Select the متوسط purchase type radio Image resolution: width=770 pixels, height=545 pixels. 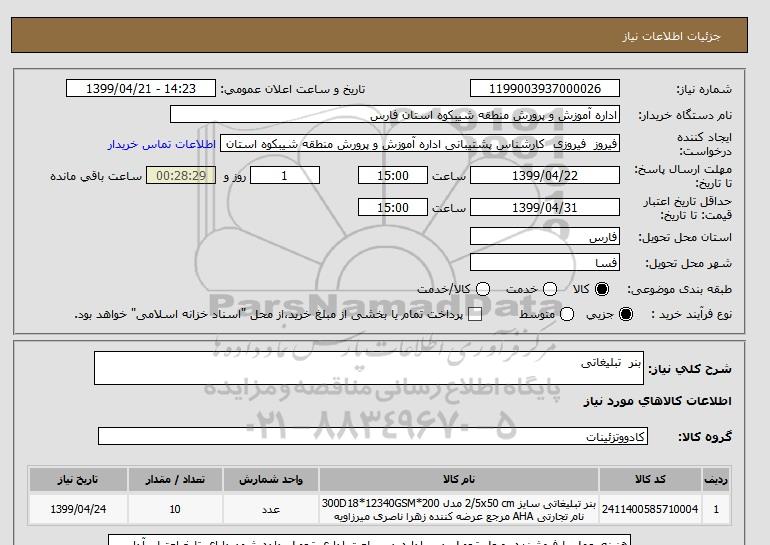tap(567, 314)
